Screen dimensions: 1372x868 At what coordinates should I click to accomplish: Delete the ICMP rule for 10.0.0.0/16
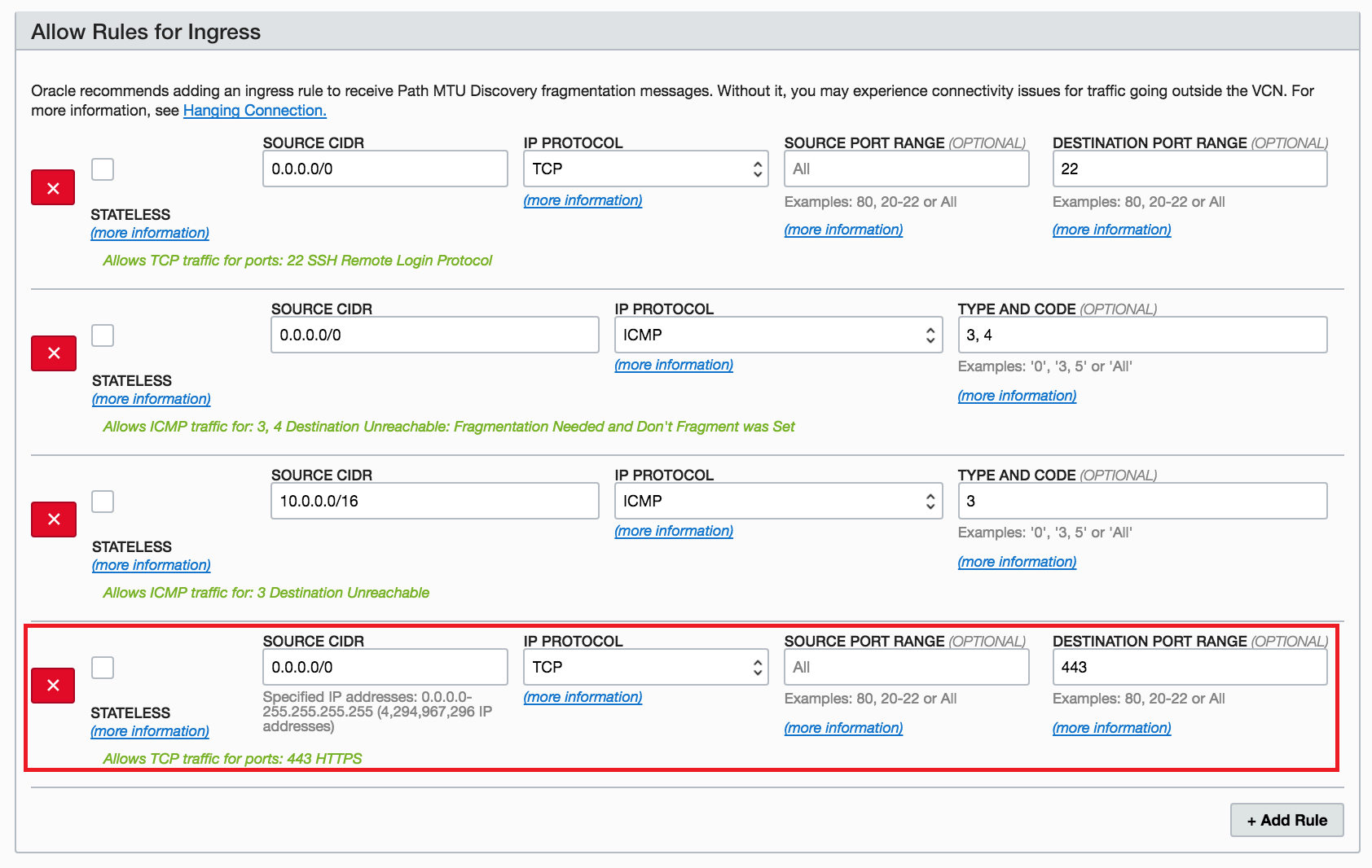point(52,519)
